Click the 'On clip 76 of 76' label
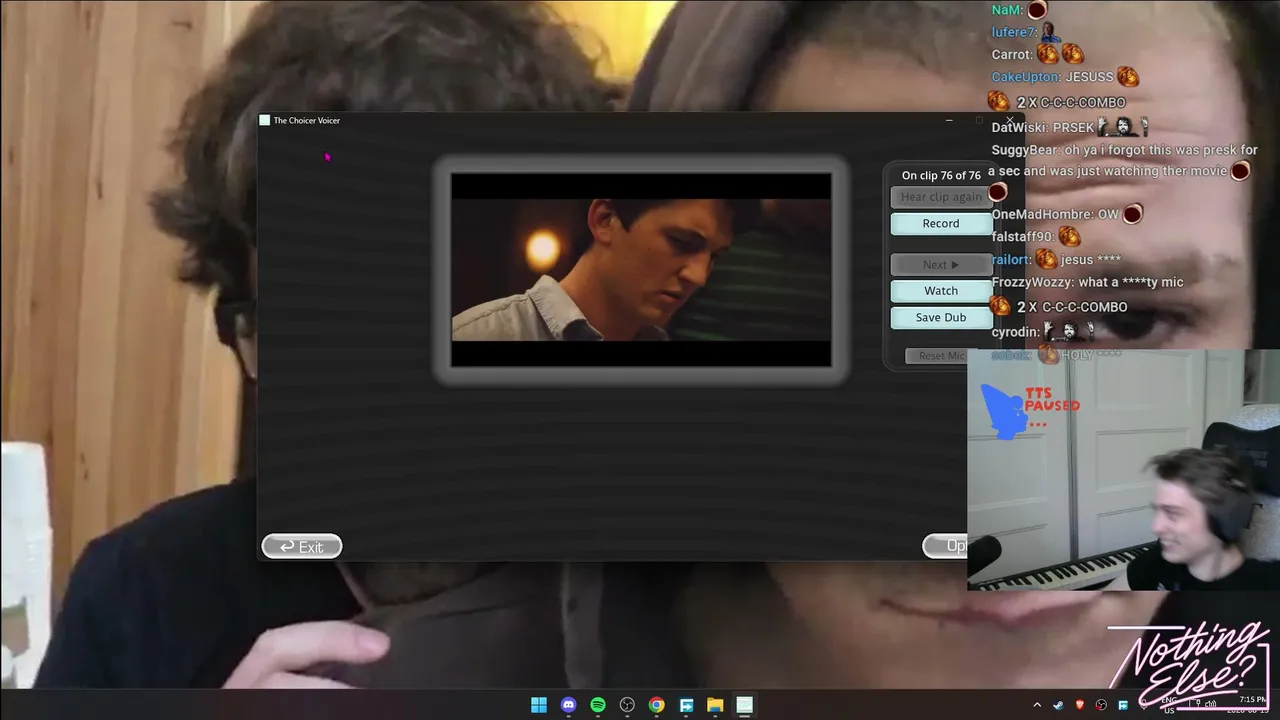 (x=941, y=176)
